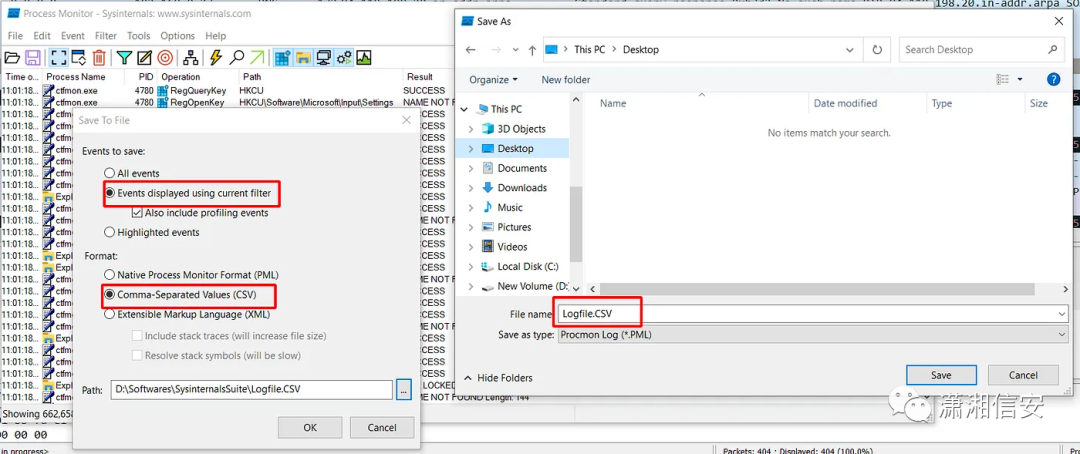
Task: Expand the 3D Objects tree node
Action: click(471, 129)
